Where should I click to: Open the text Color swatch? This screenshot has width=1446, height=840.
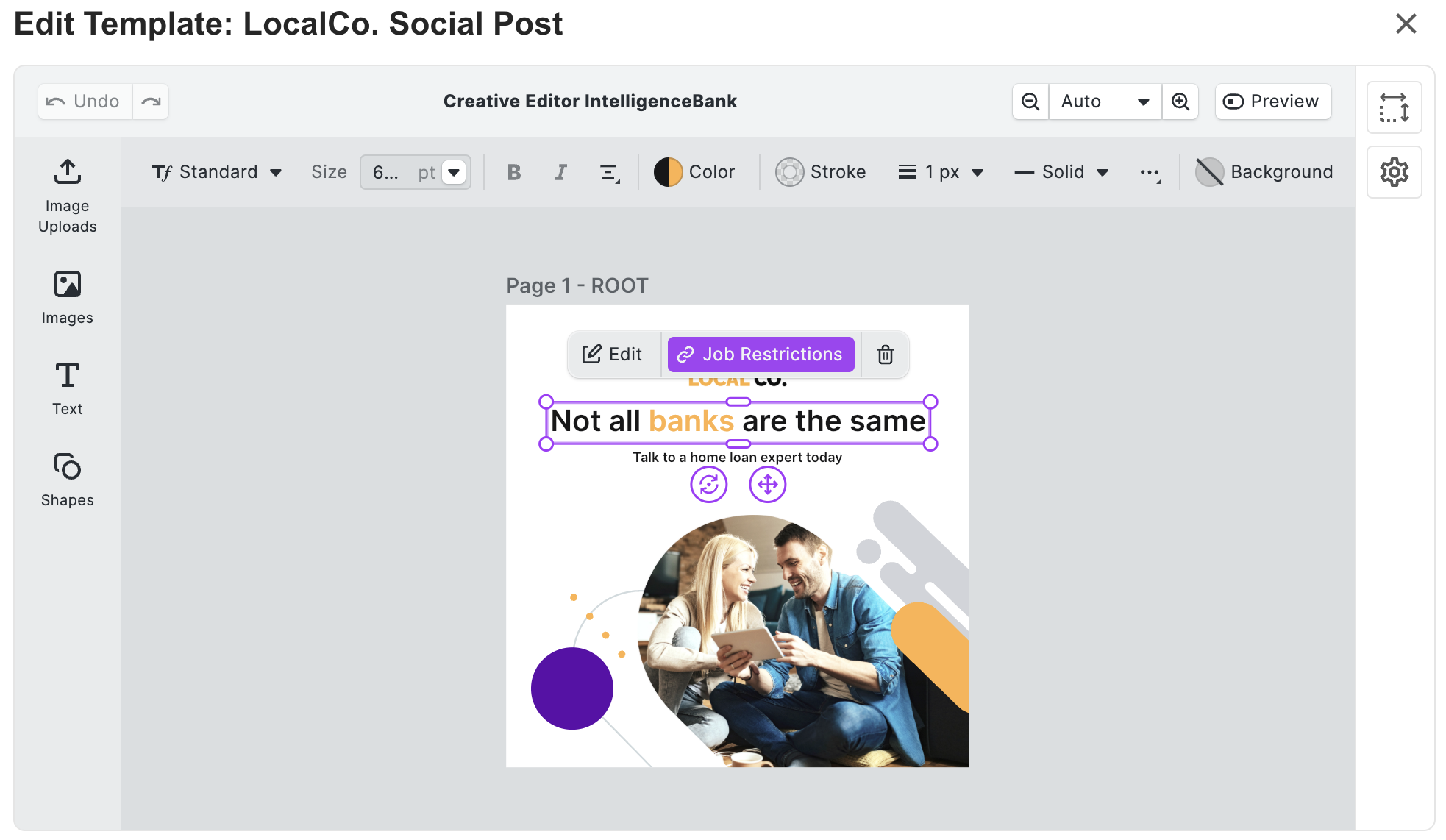(694, 172)
